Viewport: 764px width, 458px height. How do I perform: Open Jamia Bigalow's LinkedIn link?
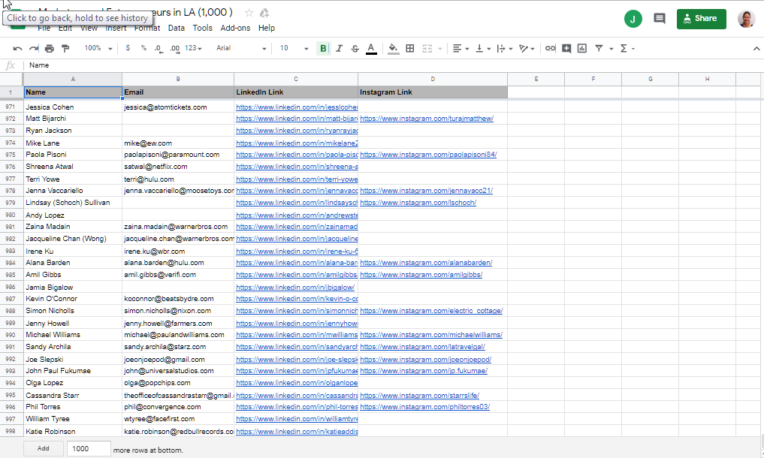295,287
